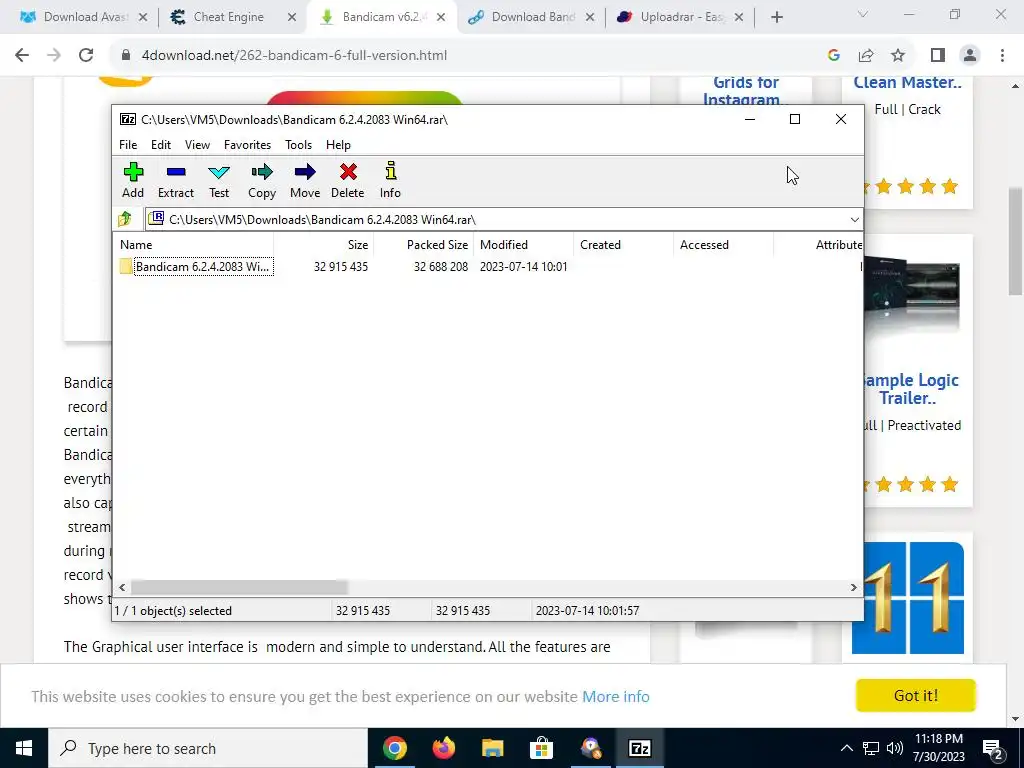Open the View menu
Screen dimensions: 1024x768
[197, 145]
